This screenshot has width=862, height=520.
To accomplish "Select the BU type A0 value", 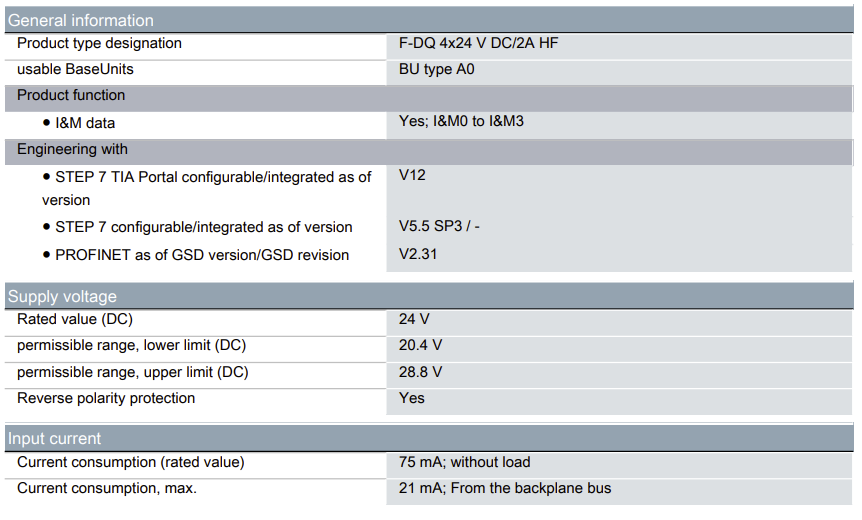I will [x=438, y=70].
